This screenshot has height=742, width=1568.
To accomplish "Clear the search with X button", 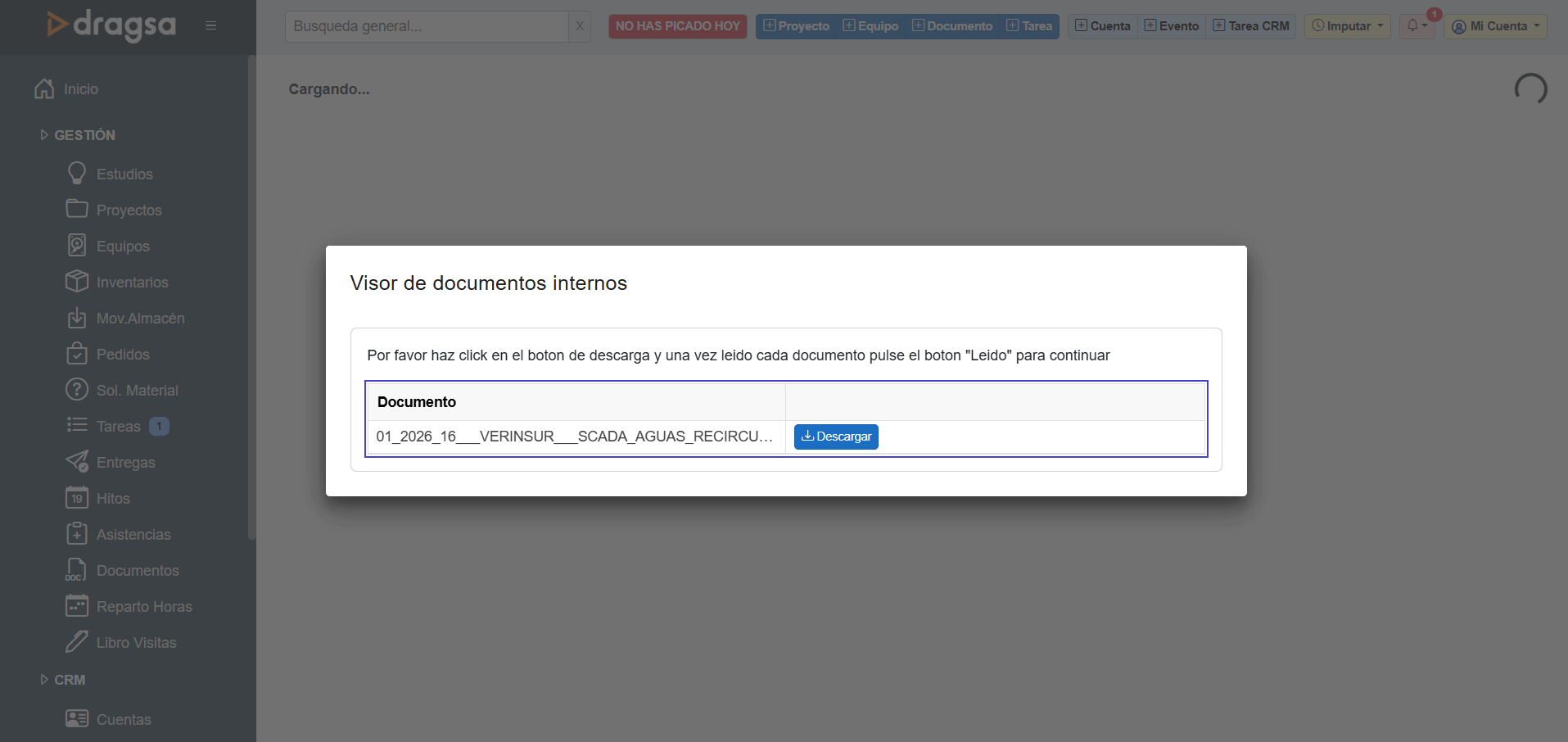I will pyautogui.click(x=580, y=26).
